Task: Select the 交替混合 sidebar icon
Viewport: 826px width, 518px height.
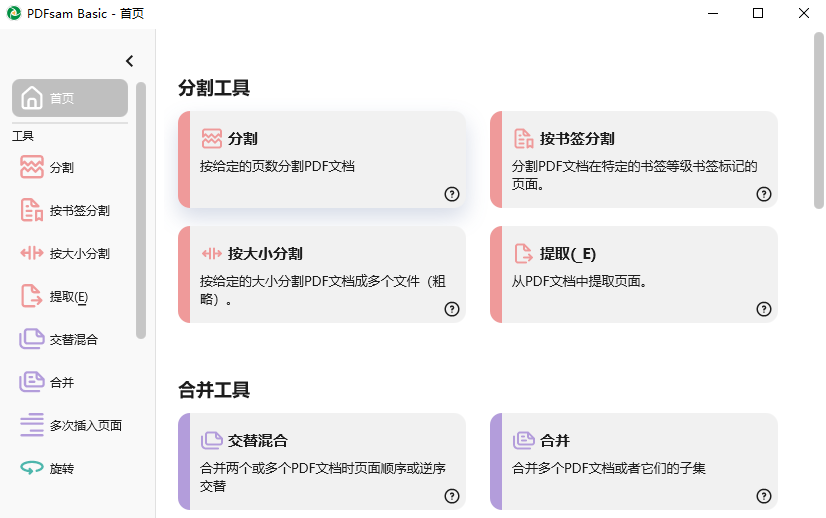Action: point(32,340)
